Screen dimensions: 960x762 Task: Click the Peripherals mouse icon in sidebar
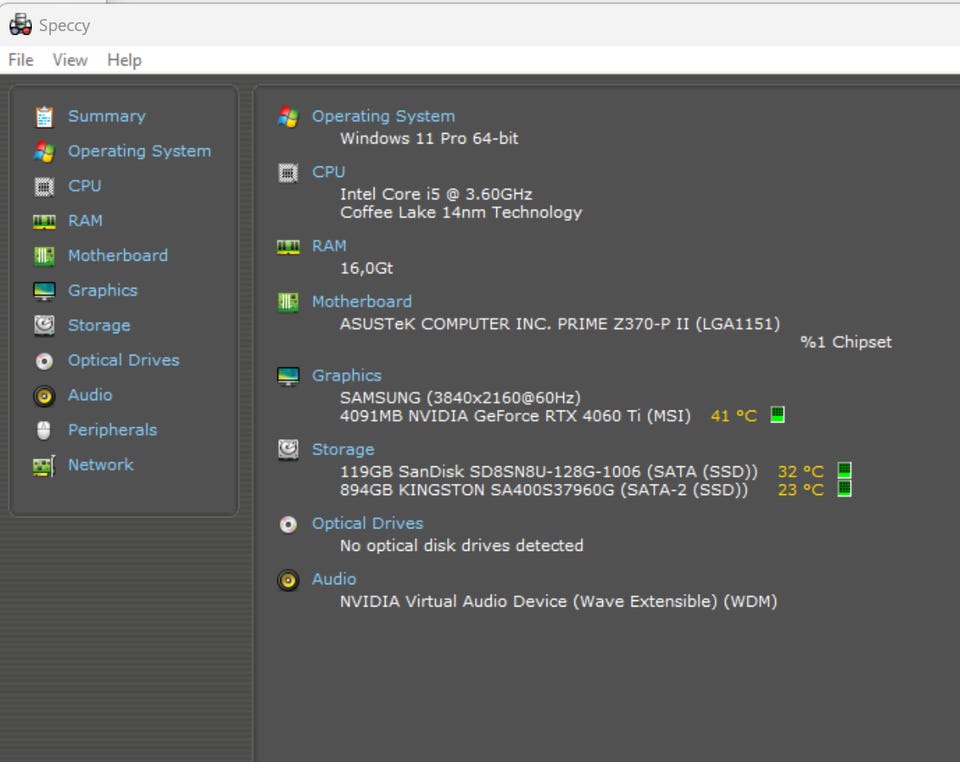[x=44, y=431]
